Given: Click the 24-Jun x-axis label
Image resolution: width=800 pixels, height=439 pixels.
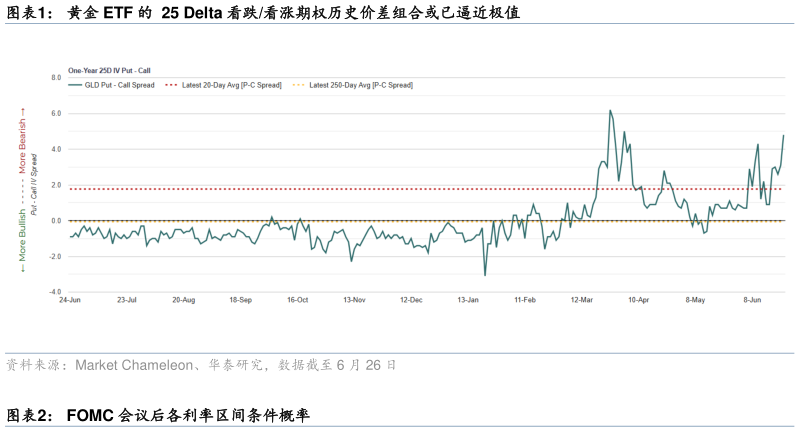Looking at the screenshot, I should pyautogui.click(x=70, y=300).
